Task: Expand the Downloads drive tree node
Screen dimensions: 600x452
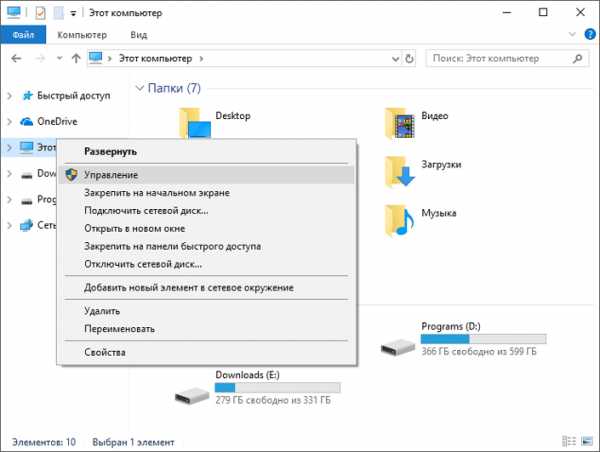Action: 10,174
